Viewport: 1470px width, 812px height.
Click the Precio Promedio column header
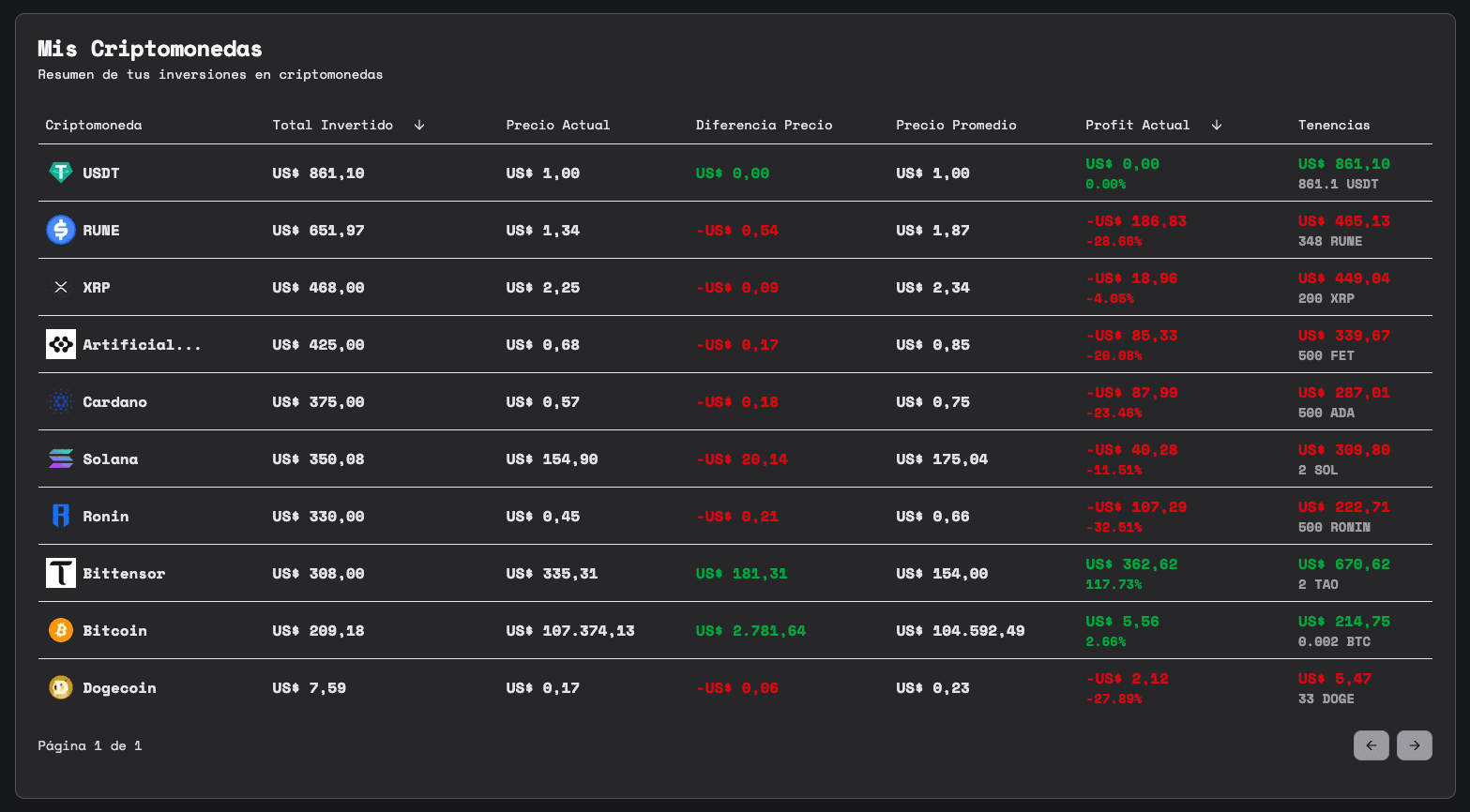tap(956, 125)
